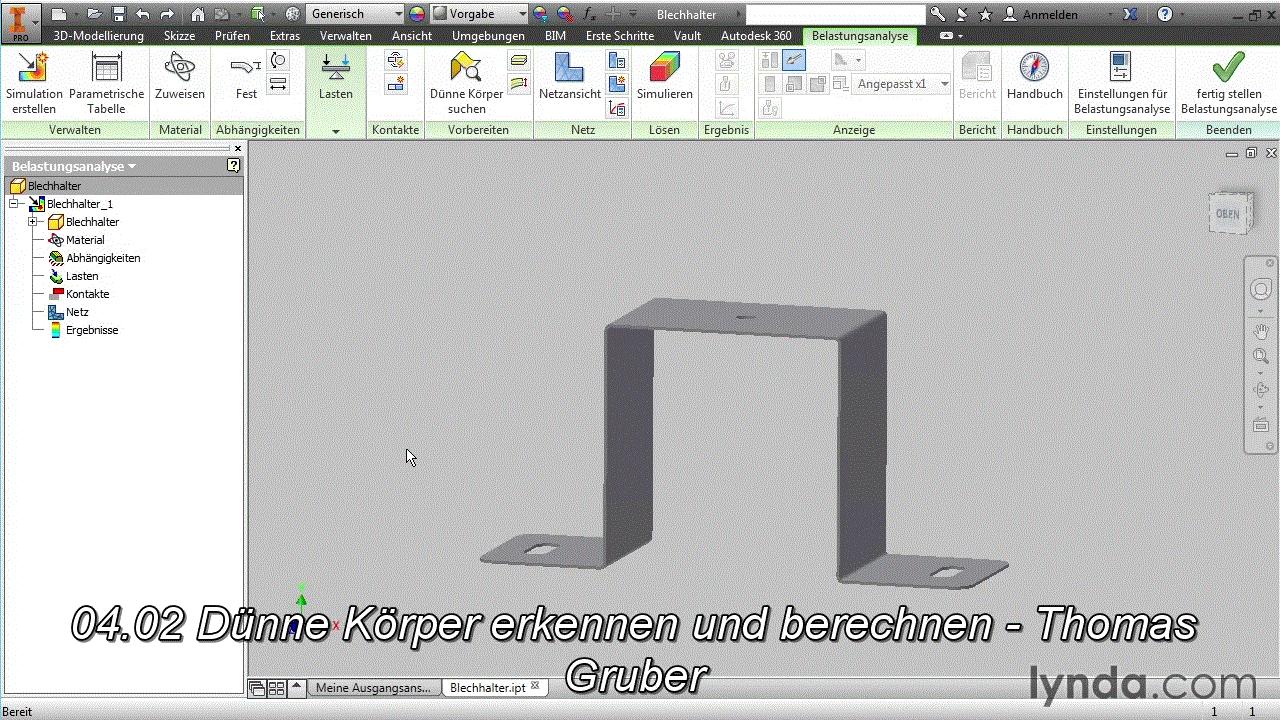Click the Undo arrow icon
Image resolution: width=1280 pixels, height=720 pixels.
143,14
